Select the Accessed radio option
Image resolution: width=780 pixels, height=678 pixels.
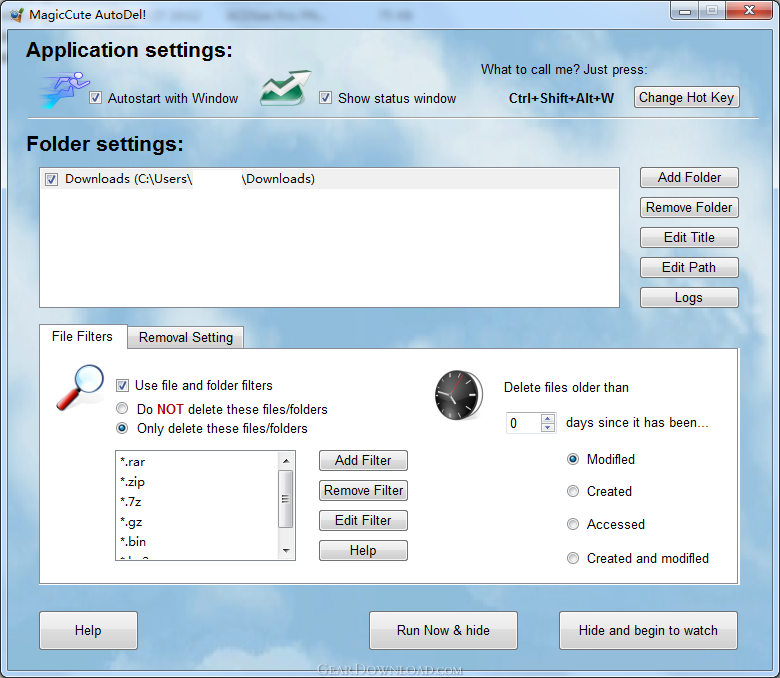(x=573, y=524)
